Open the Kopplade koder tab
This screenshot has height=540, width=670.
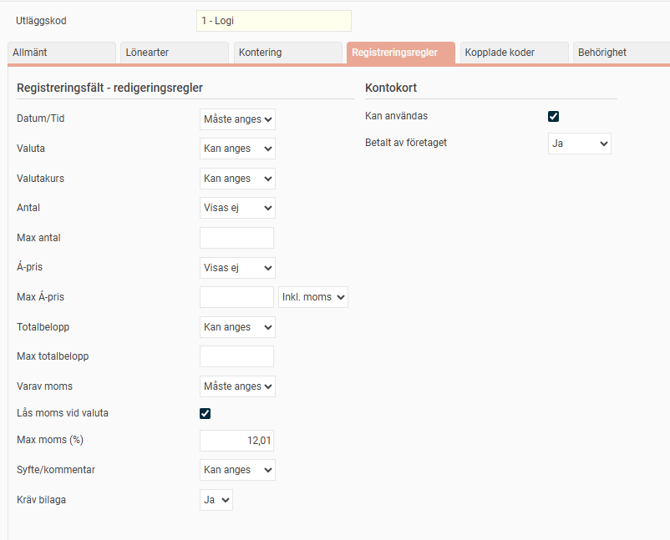tap(515, 52)
